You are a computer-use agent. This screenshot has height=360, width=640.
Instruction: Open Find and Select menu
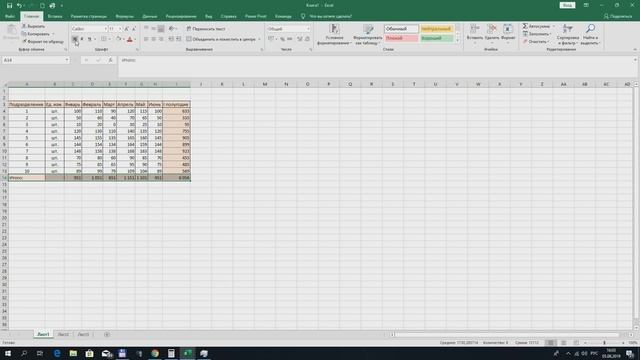click(590, 34)
